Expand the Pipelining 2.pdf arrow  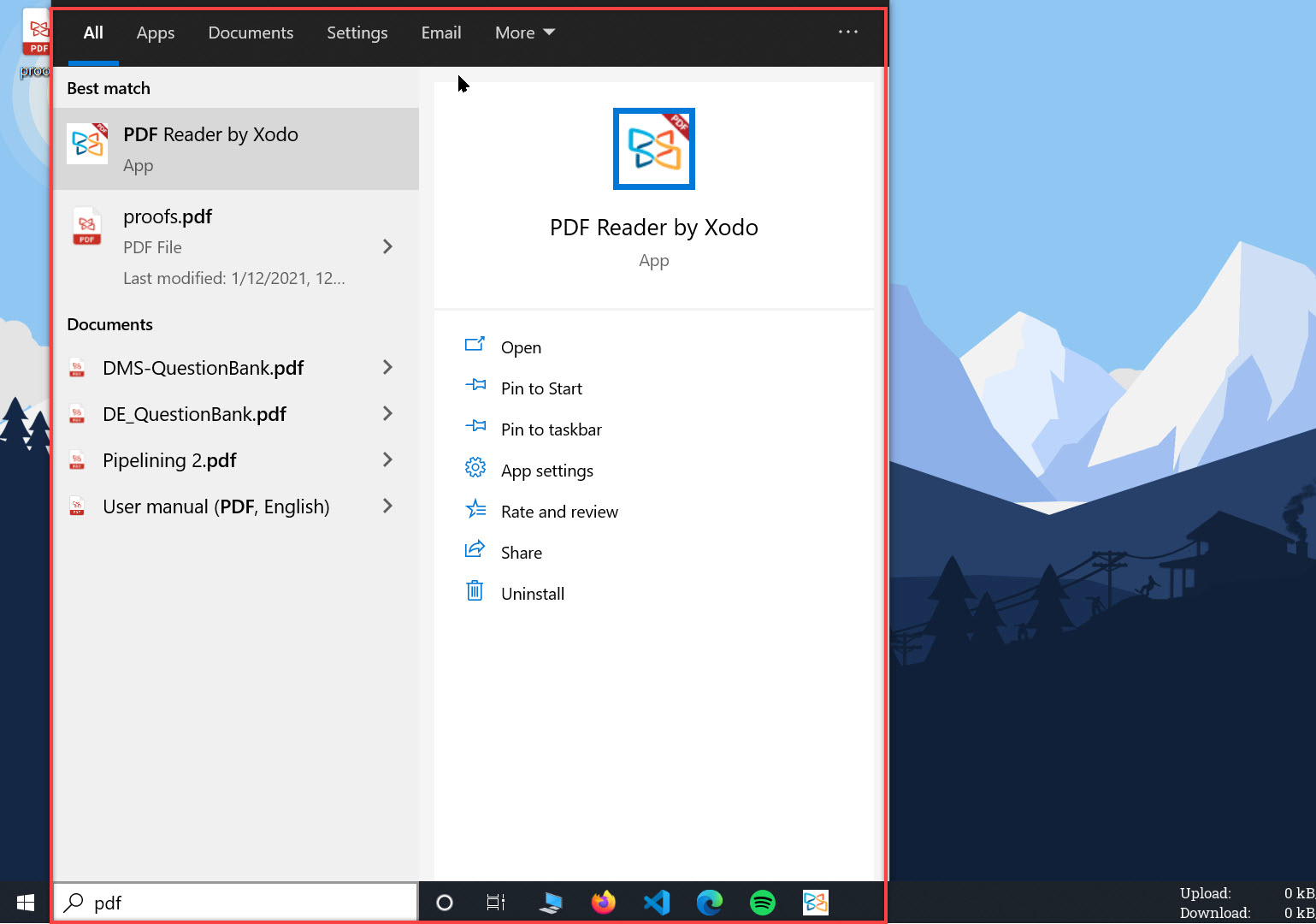coord(387,459)
